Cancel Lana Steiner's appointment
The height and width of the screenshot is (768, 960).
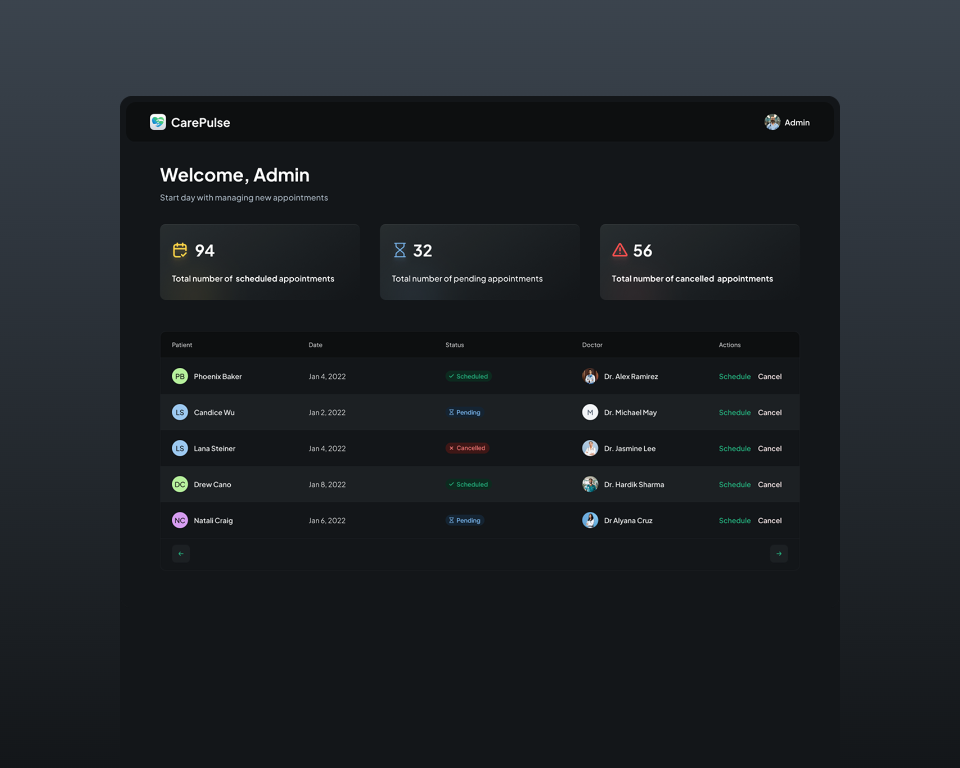pos(770,448)
